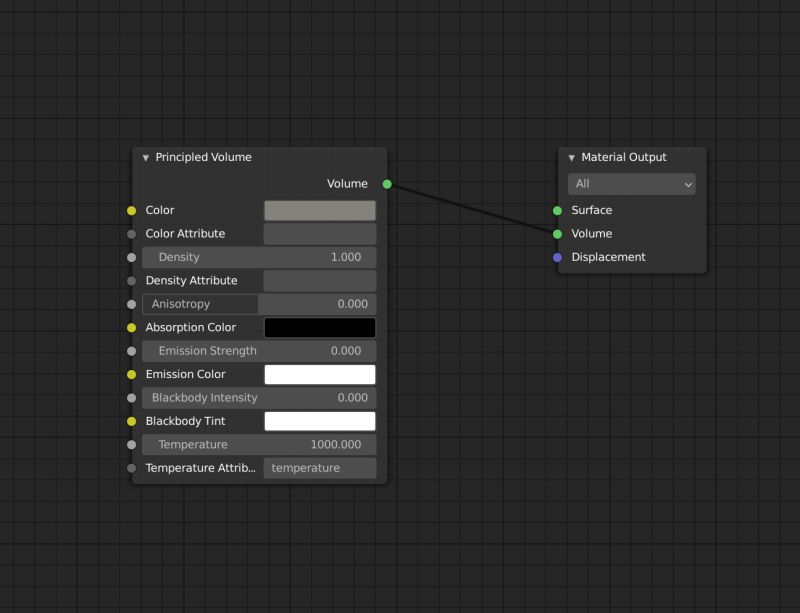Click the Emission Strength input socket
The height and width of the screenshot is (613, 800).
point(131,351)
